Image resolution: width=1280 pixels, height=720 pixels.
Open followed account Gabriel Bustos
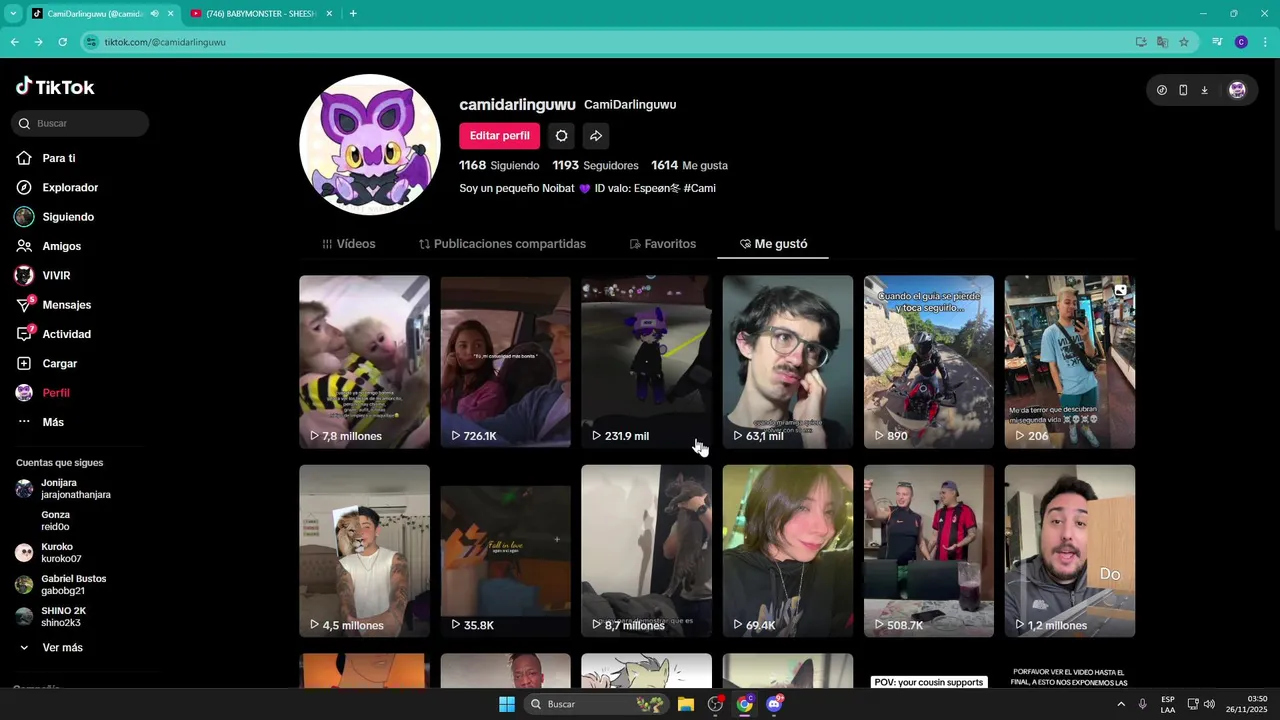pyautogui.click(x=60, y=585)
